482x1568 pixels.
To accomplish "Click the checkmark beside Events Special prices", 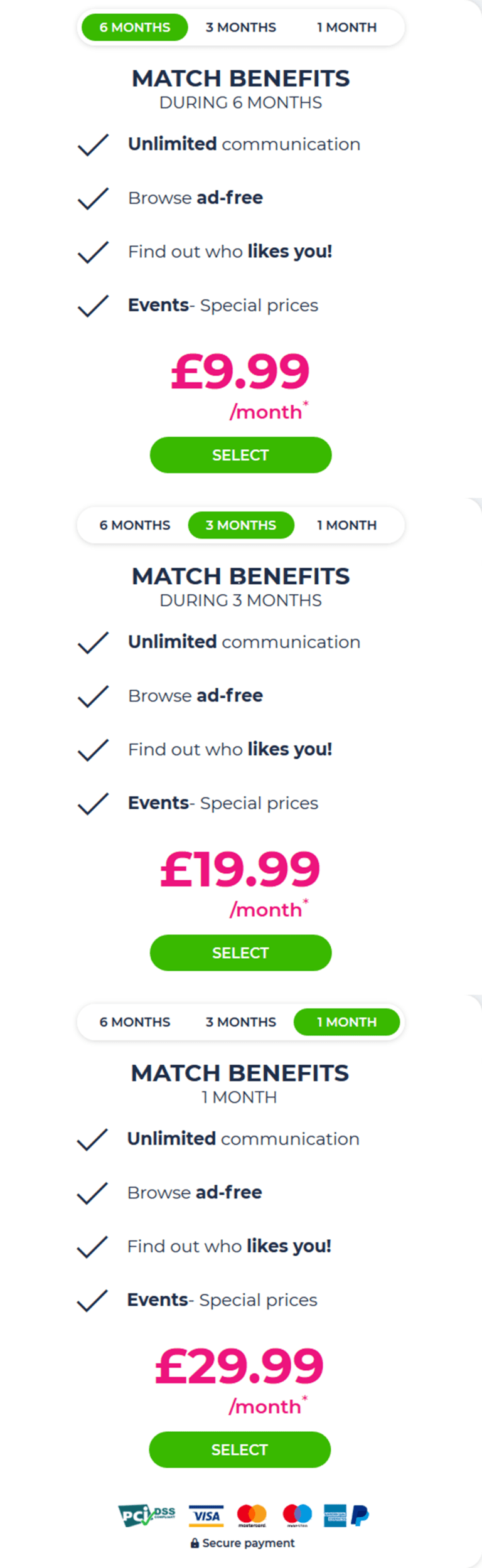I will tap(92, 306).
